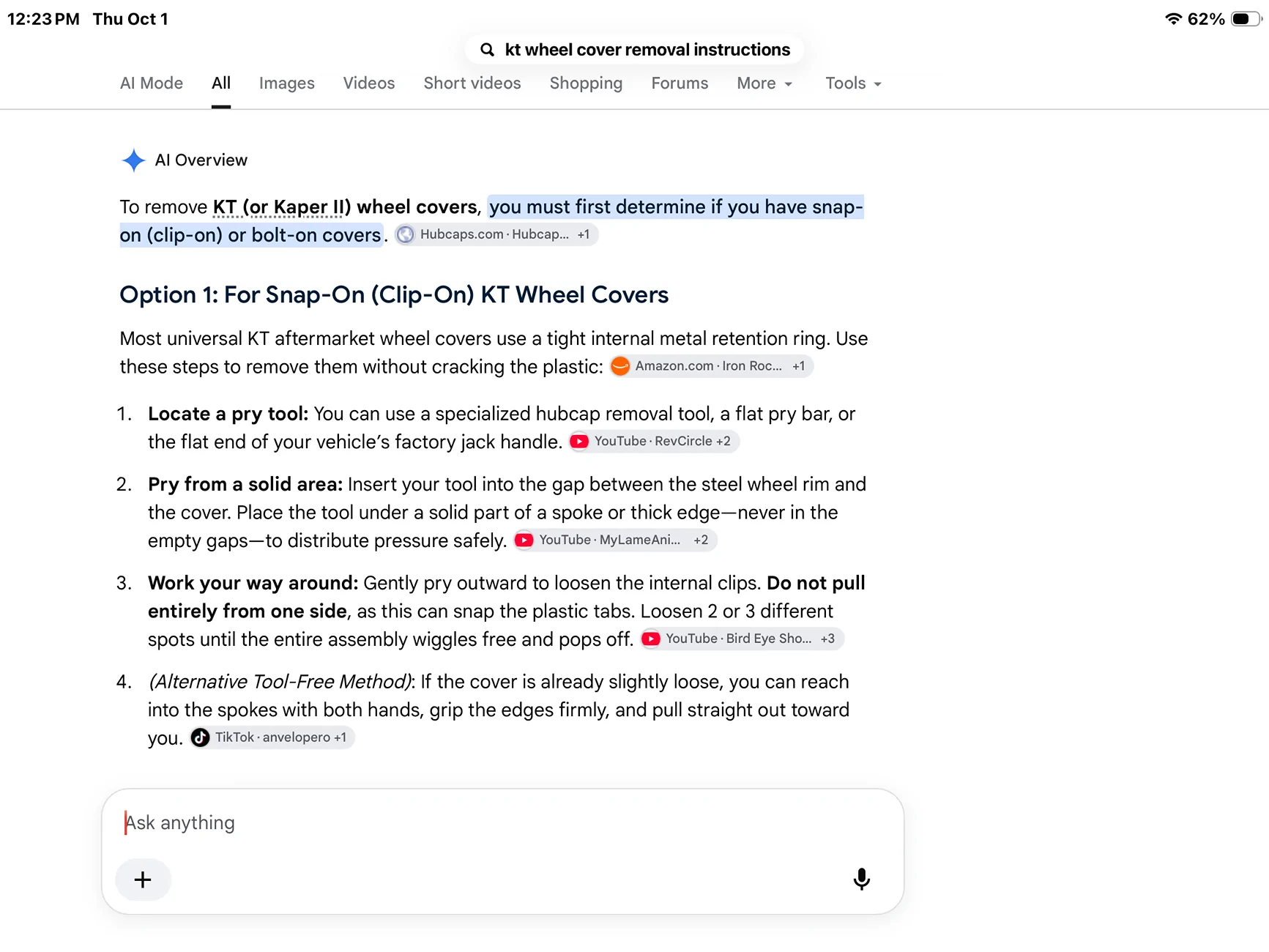Open the Short videos tab

tap(472, 83)
